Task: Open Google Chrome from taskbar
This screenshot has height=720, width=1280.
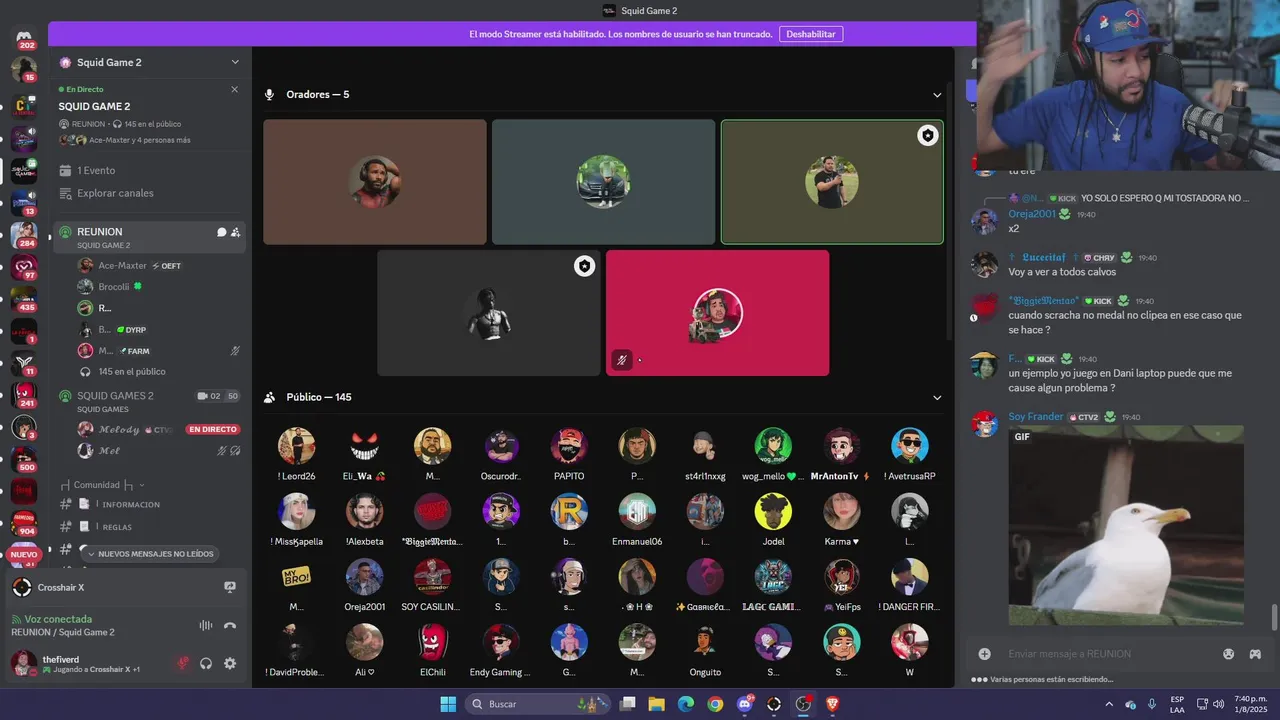Action: click(715, 704)
